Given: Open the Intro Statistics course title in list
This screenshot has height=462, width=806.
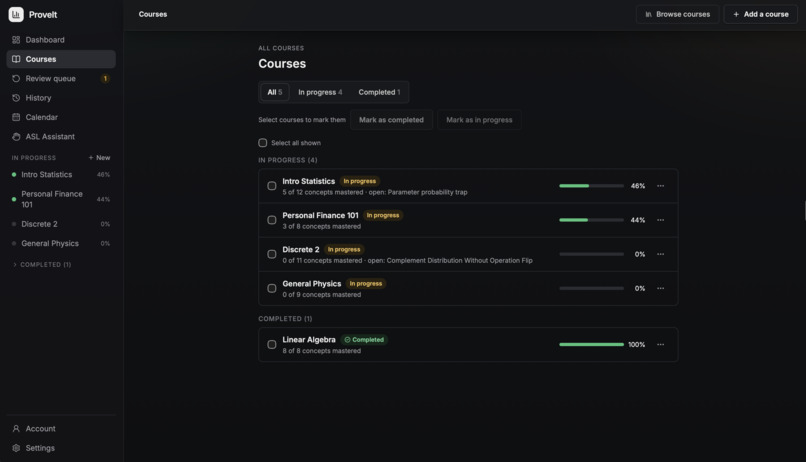Looking at the screenshot, I should (308, 181).
